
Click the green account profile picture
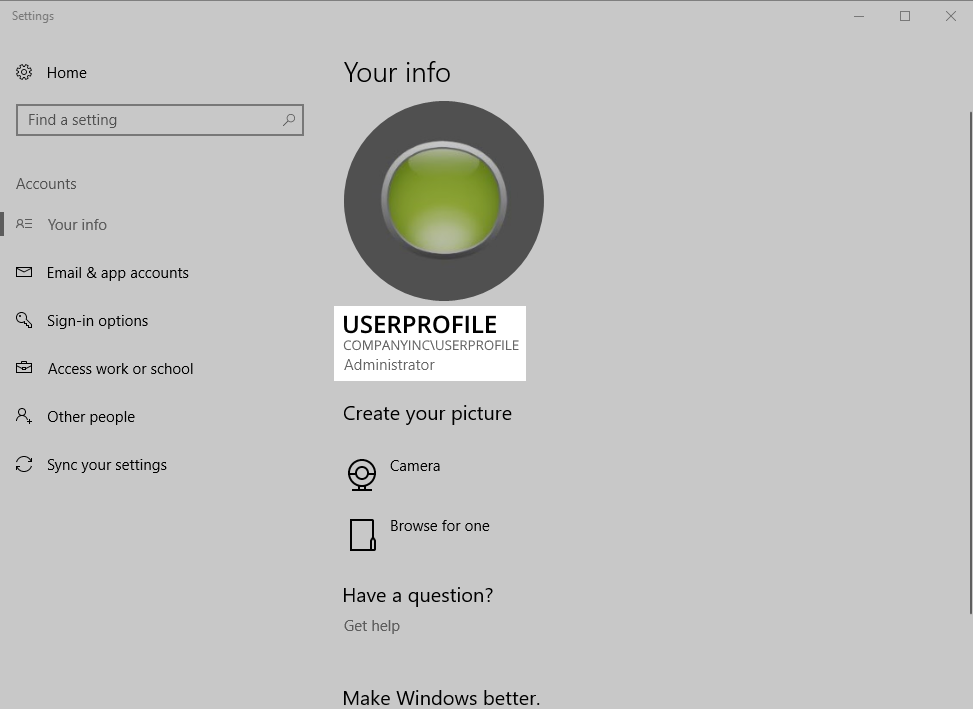pyautogui.click(x=444, y=201)
